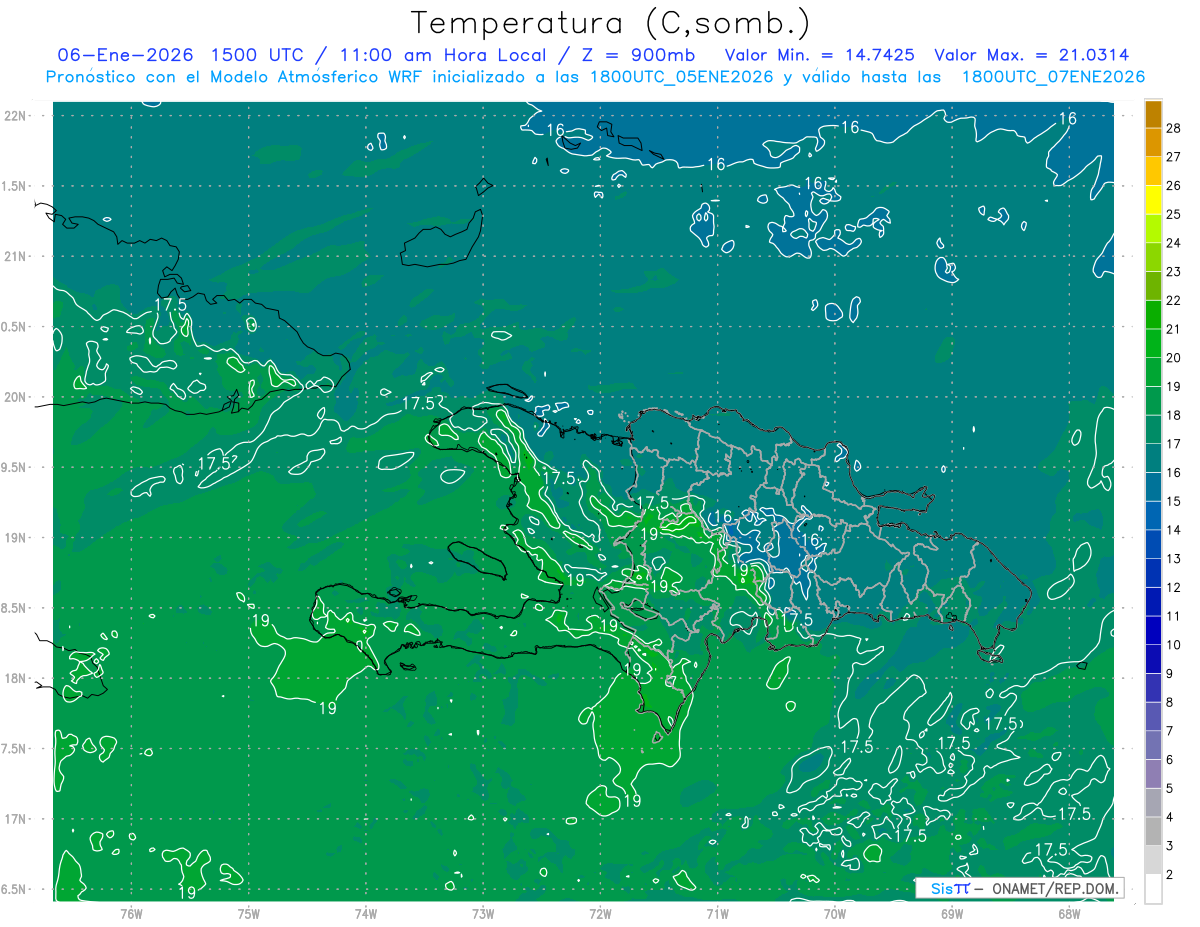Select the date text "06-Ene-2026"
The height and width of the screenshot is (927, 1200).
(126, 55)
